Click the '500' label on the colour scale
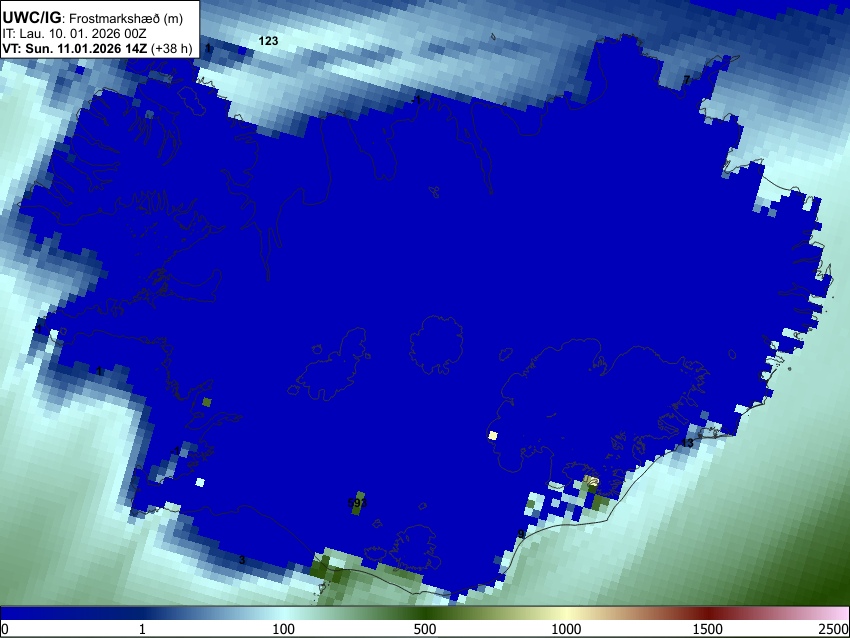850x638 pixels. pyautogui.click(x=424, y=629)
